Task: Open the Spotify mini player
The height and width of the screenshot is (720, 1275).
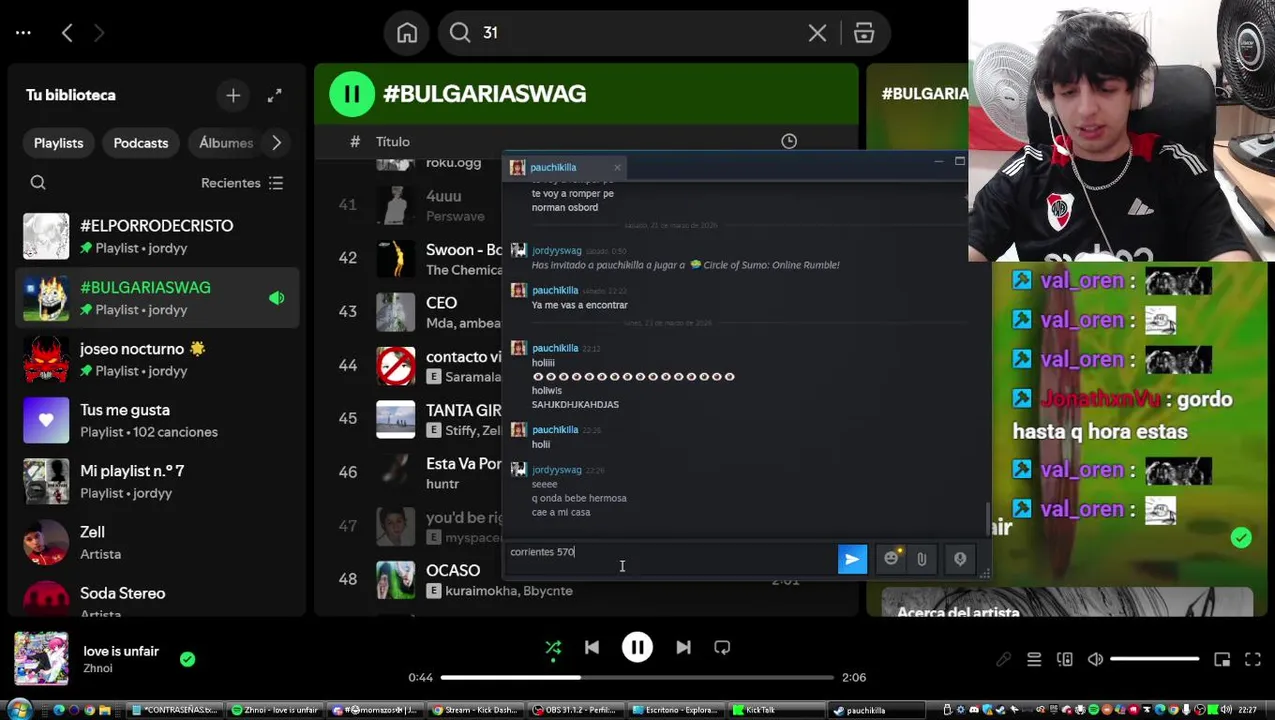Action: pos(1222,659)
